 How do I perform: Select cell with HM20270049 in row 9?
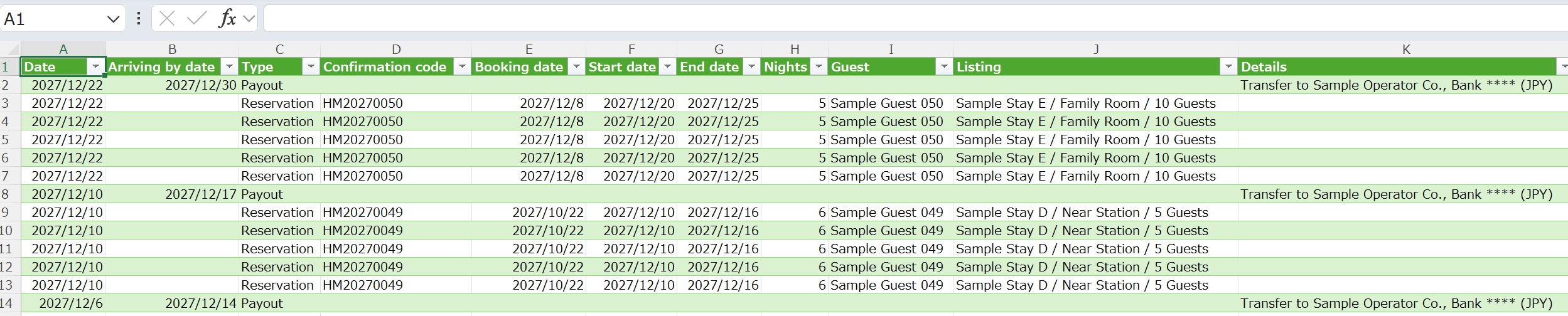point(395,212)
